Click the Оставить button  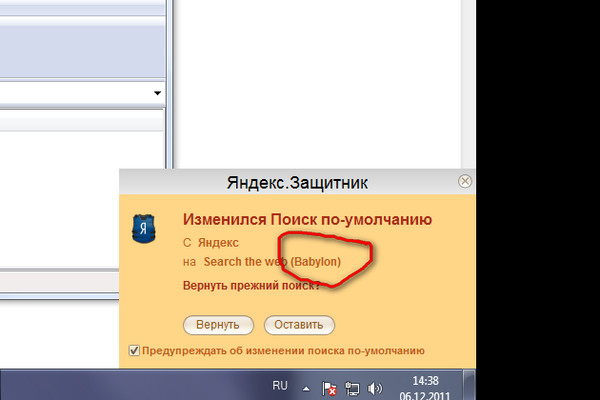299,325
